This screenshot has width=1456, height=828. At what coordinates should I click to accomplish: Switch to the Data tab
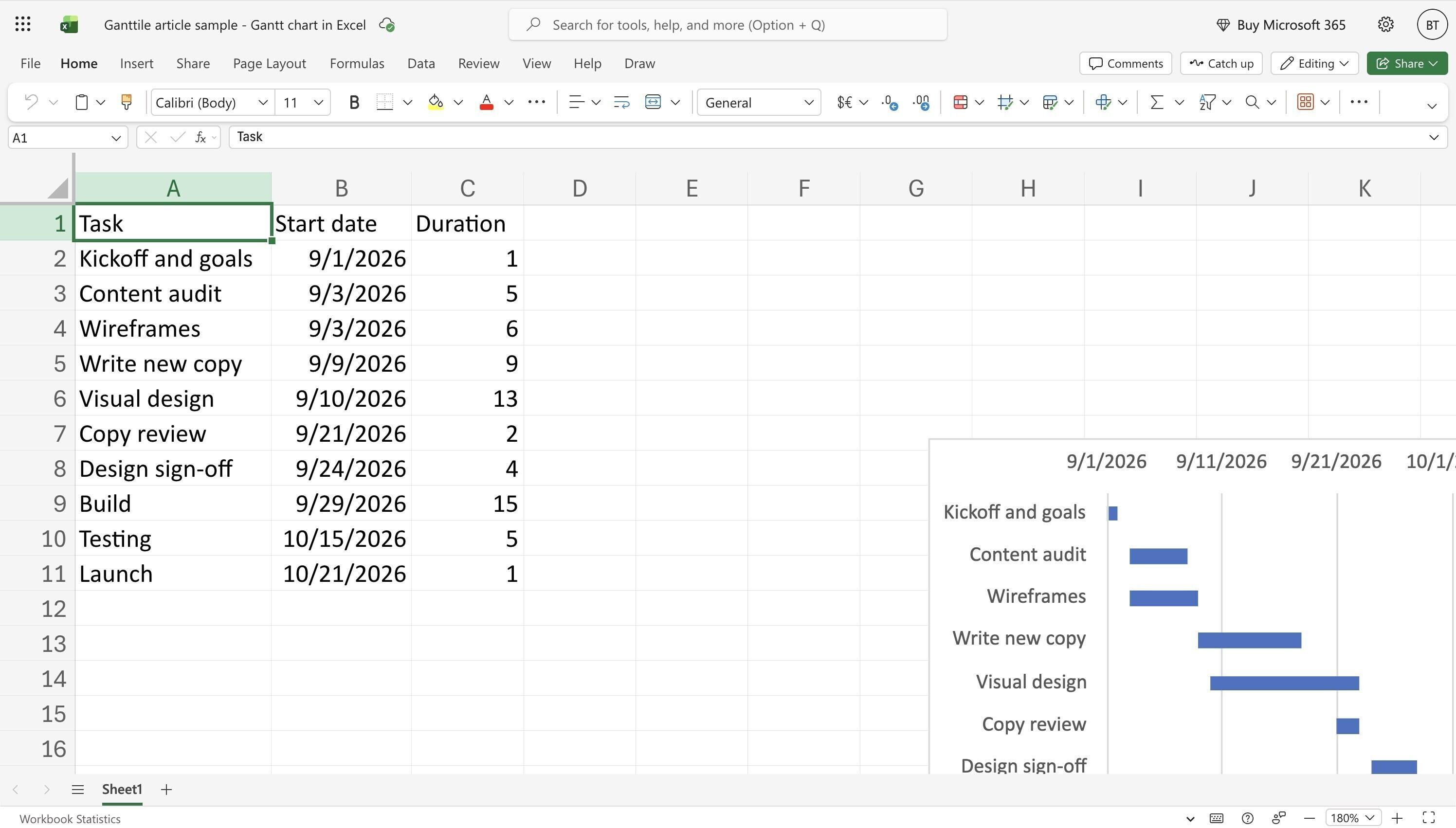point(421,63)
